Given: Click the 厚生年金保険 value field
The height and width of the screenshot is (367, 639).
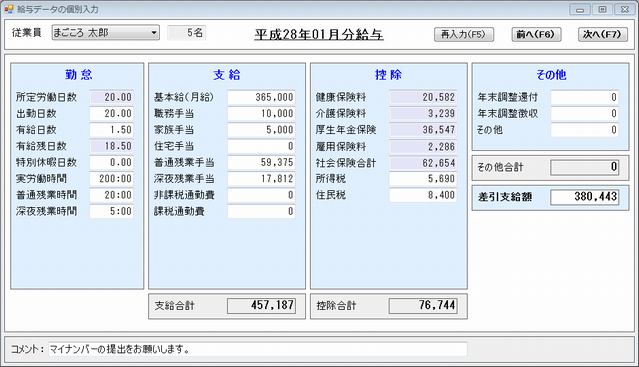Looking at the screenshot, I should pos(423,130).
